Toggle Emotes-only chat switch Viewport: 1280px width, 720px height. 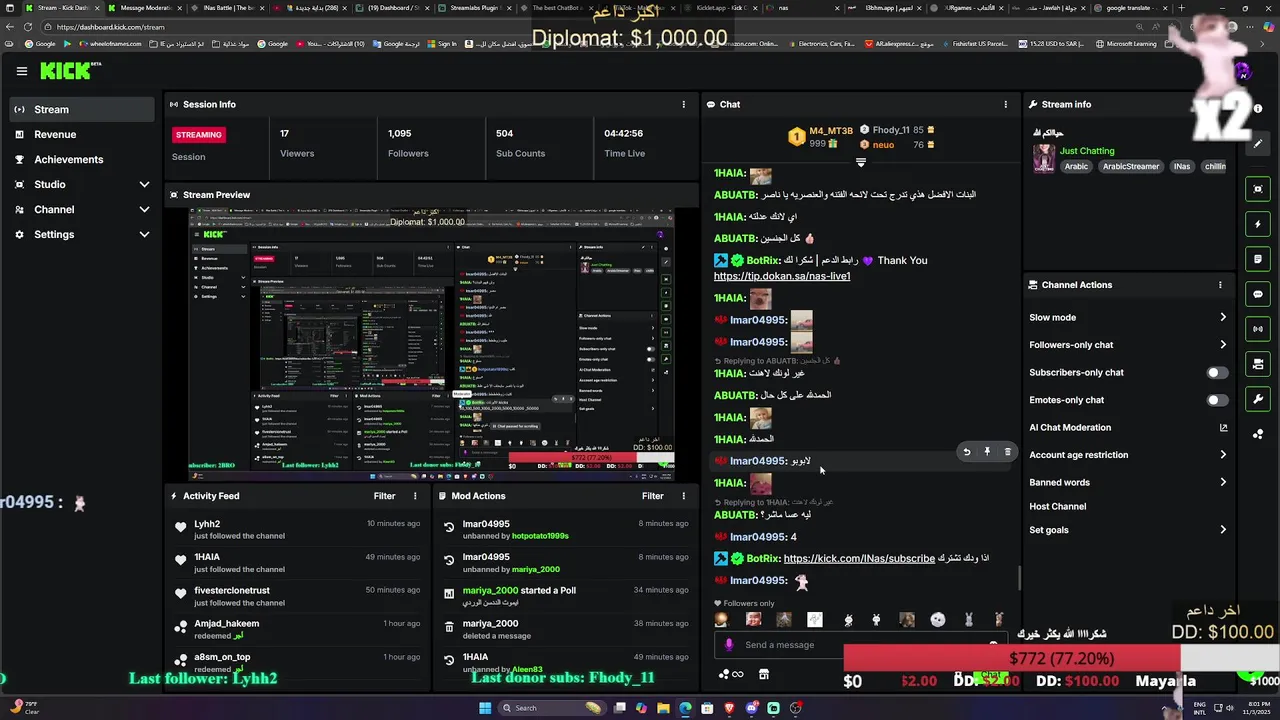(x=1216, y=400)
